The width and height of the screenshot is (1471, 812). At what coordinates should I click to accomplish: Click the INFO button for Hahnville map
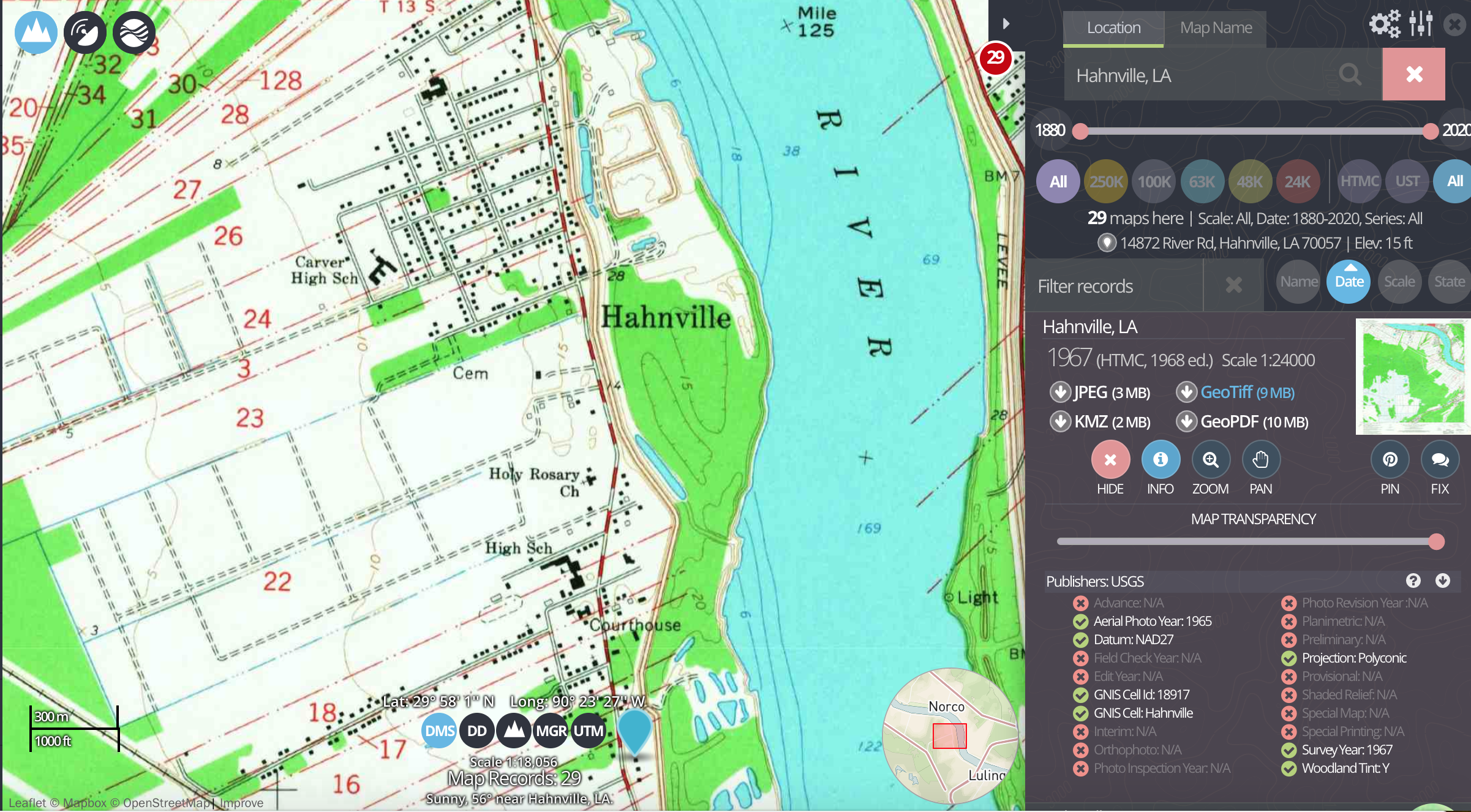1160,460
